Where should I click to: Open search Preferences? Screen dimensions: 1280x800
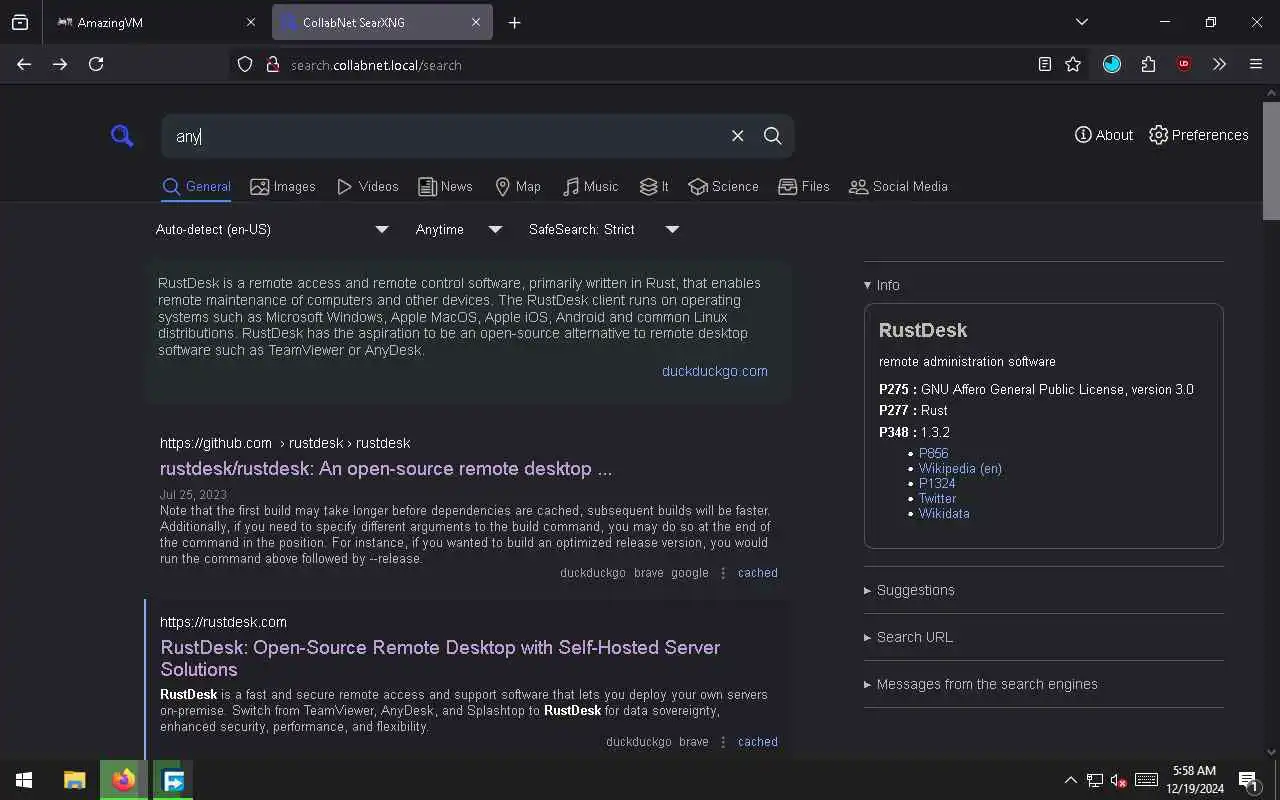tap(1198, 135)
